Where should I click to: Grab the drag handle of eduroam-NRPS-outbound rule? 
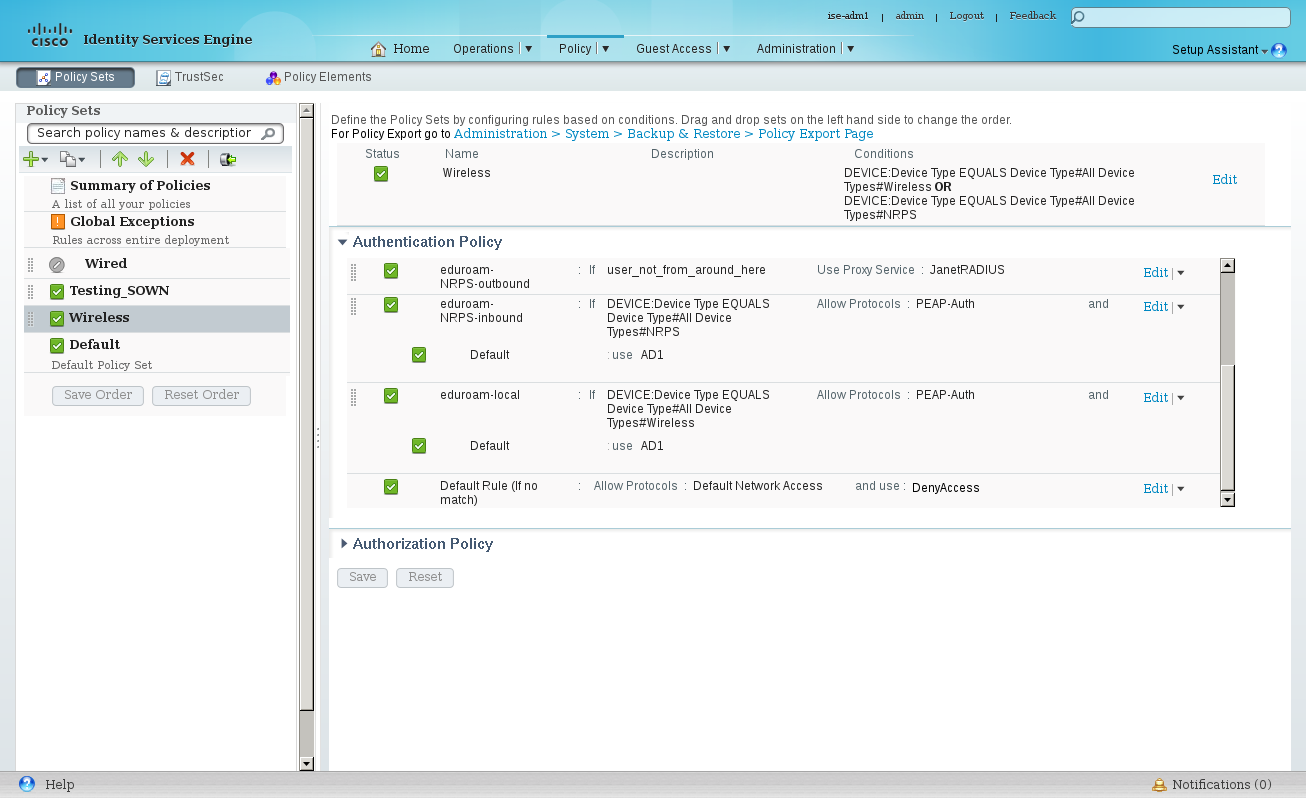(353, 274)
